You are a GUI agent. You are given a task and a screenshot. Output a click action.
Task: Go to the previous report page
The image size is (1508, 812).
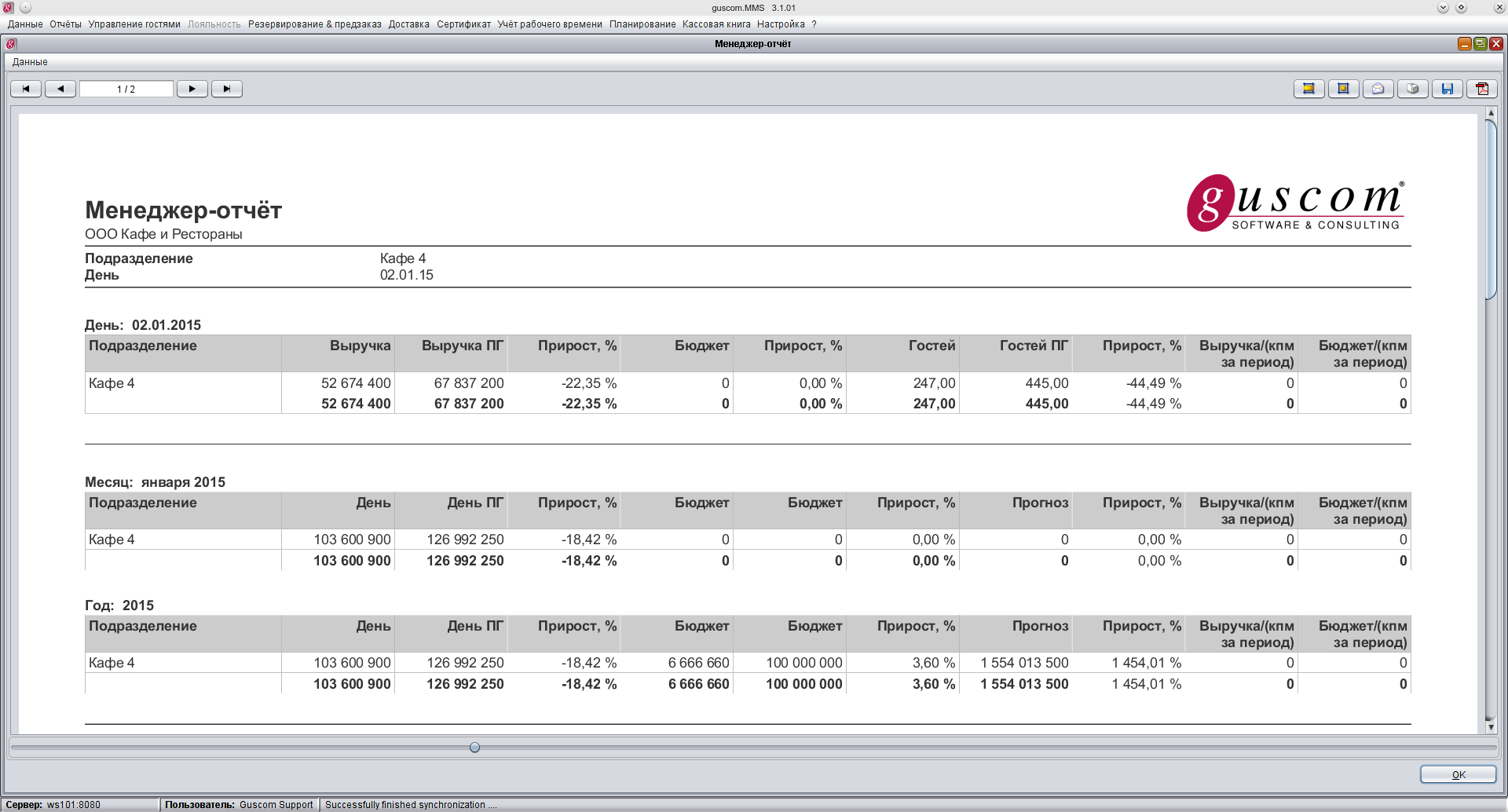tap(60, 89)
